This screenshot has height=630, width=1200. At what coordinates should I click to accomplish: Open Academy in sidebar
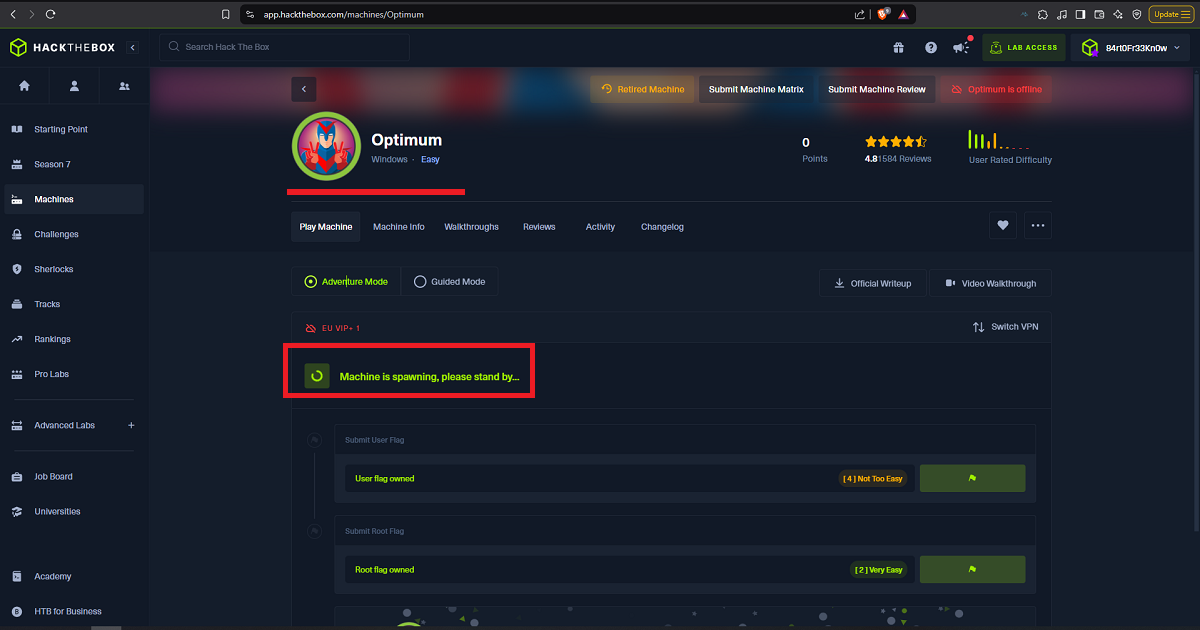74,576
